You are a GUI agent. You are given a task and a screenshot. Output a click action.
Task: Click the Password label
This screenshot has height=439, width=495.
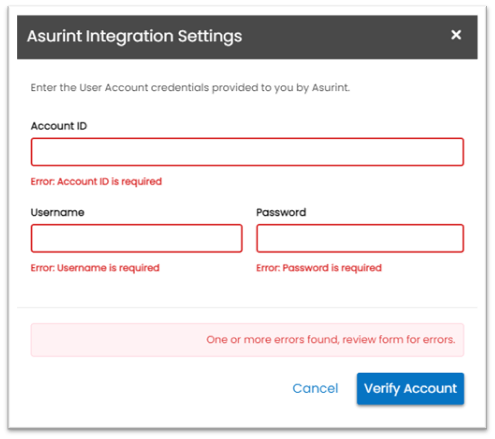coord(281,212)
